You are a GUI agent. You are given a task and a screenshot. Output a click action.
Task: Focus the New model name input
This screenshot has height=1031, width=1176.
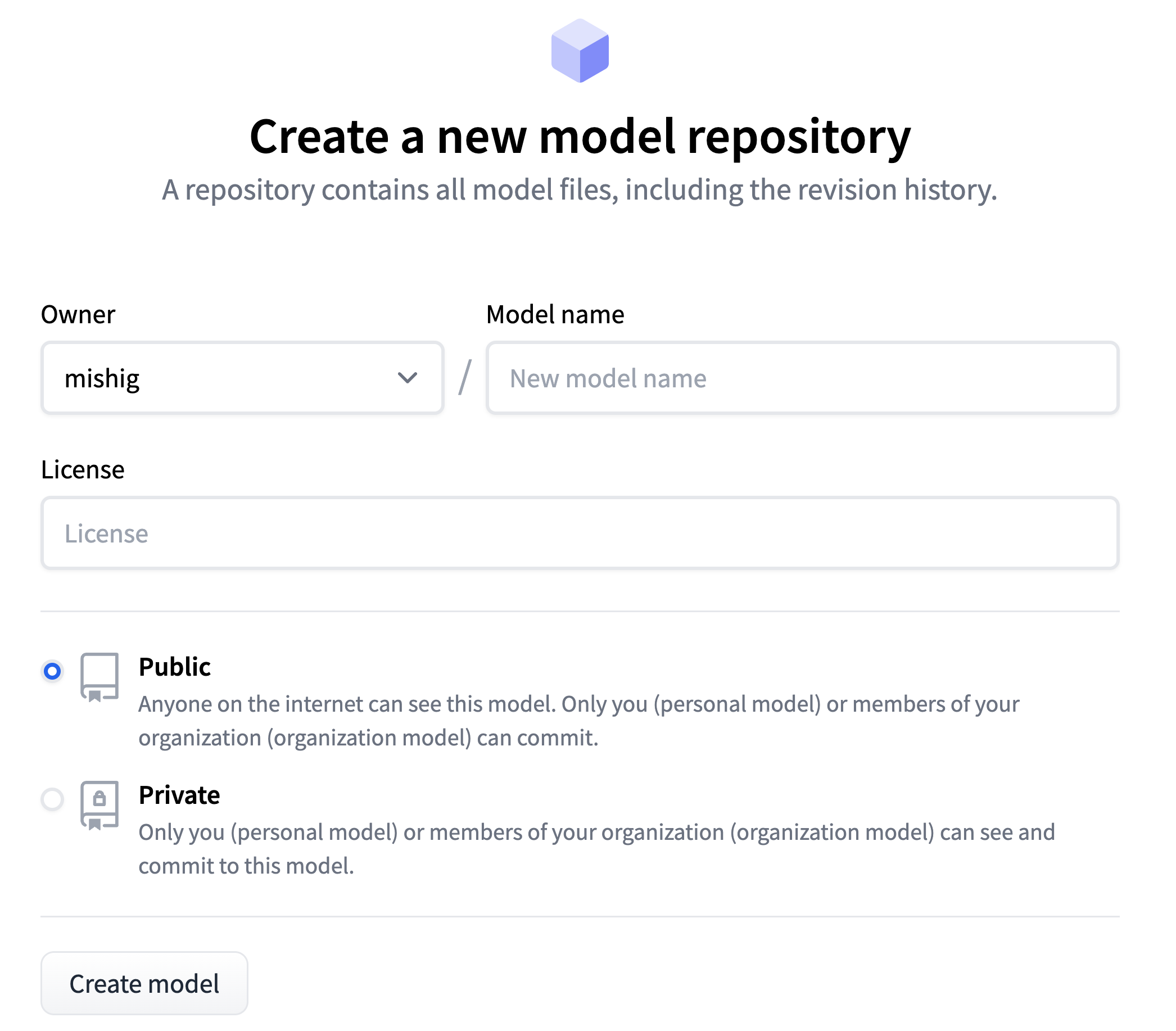point(802,377)
